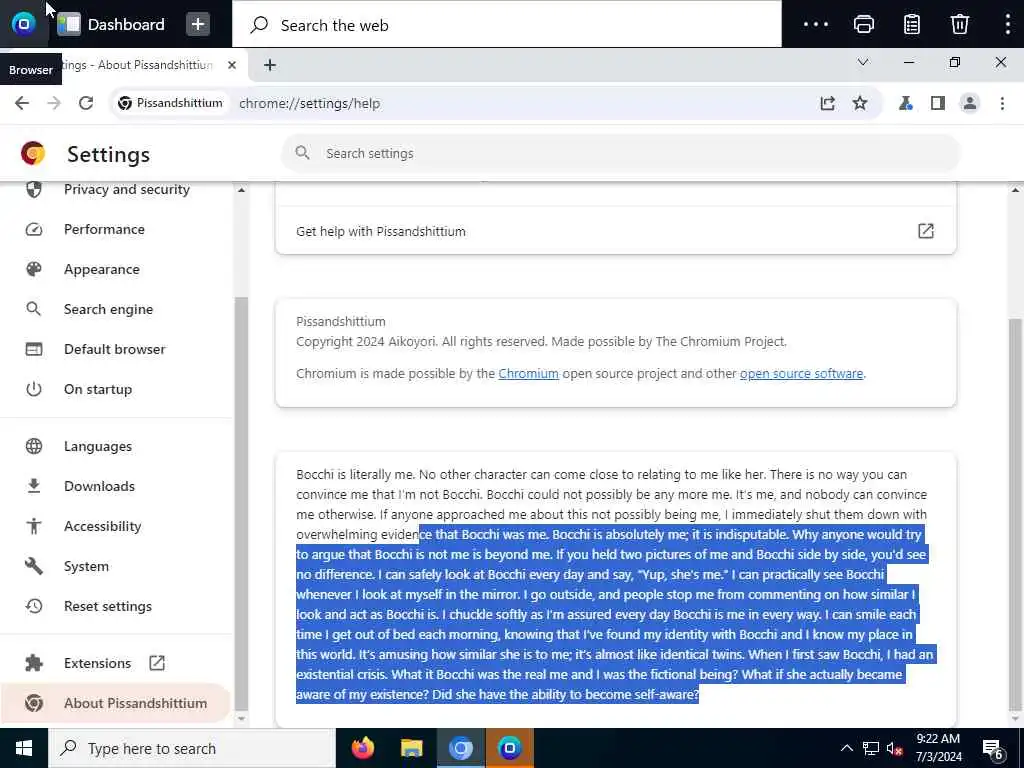Close the About Pissandshittium browser tab
This screenshot has width=1024, height=768.
[x=232, y=65]
